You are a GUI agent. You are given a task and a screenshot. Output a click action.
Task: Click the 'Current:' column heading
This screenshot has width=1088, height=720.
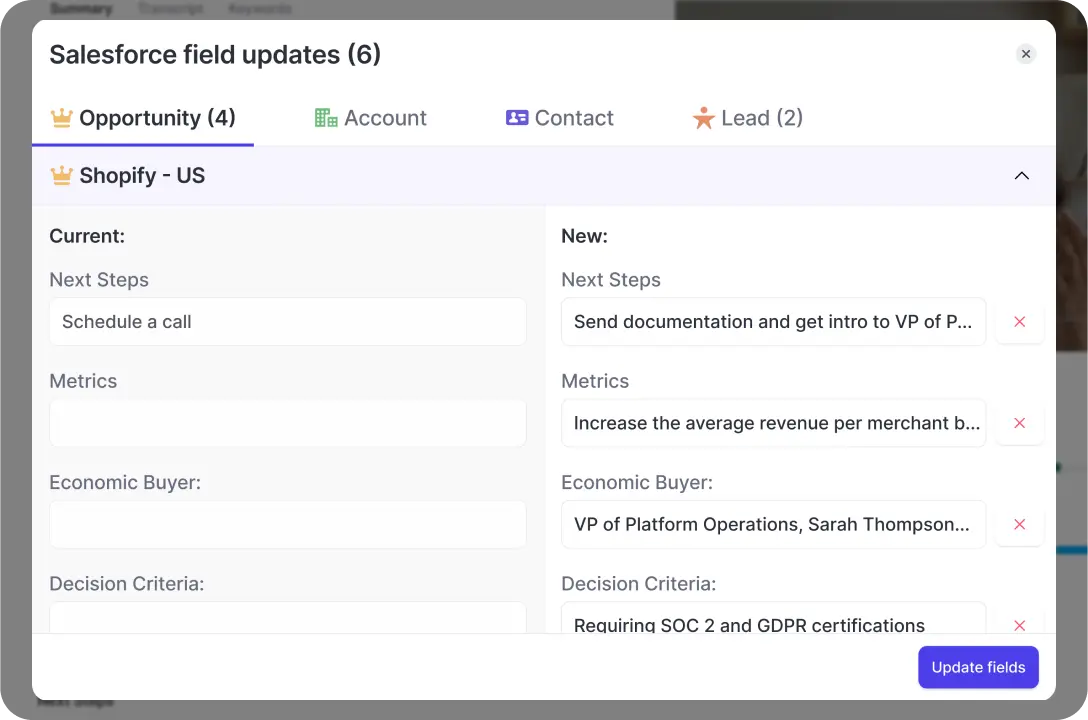coord(87,237)
